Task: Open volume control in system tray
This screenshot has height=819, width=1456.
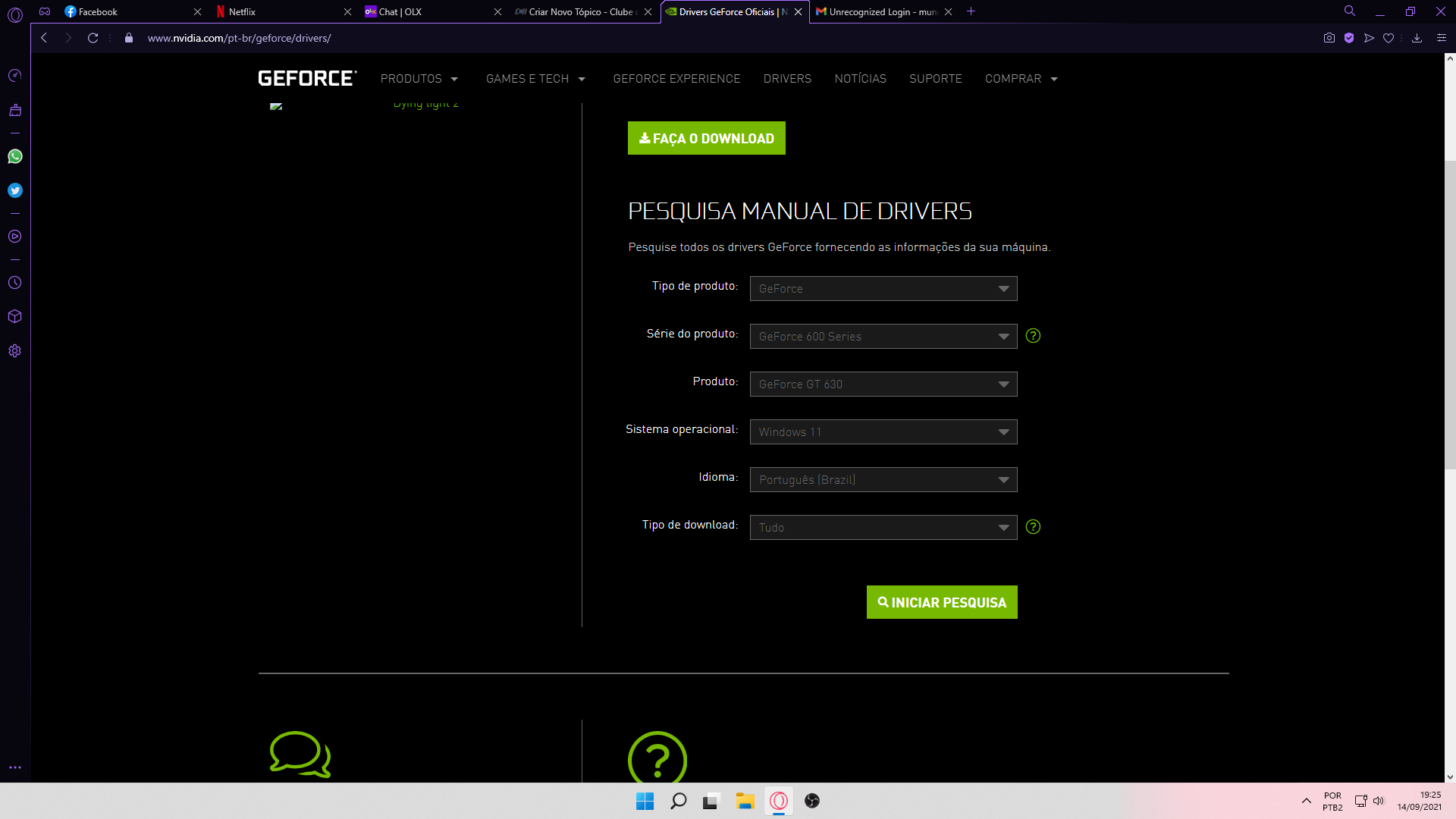Action: tap(1379, 801)
